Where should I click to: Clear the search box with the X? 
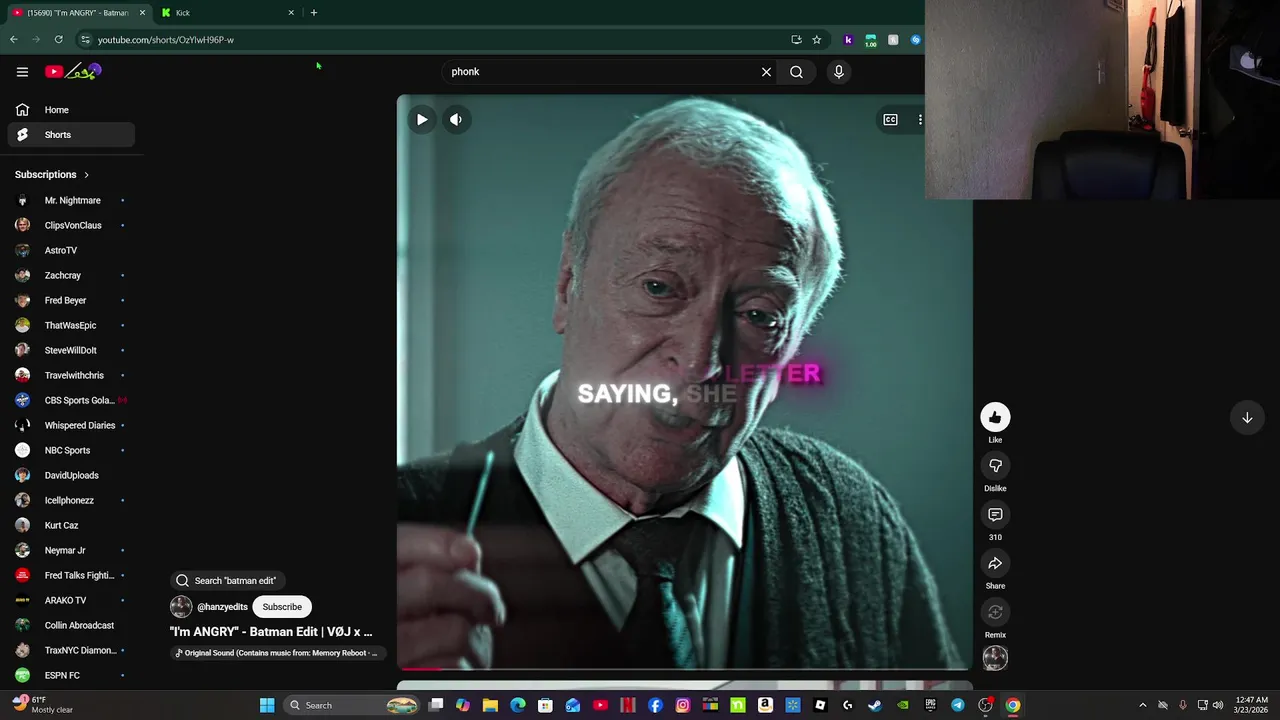coord(766,72)
